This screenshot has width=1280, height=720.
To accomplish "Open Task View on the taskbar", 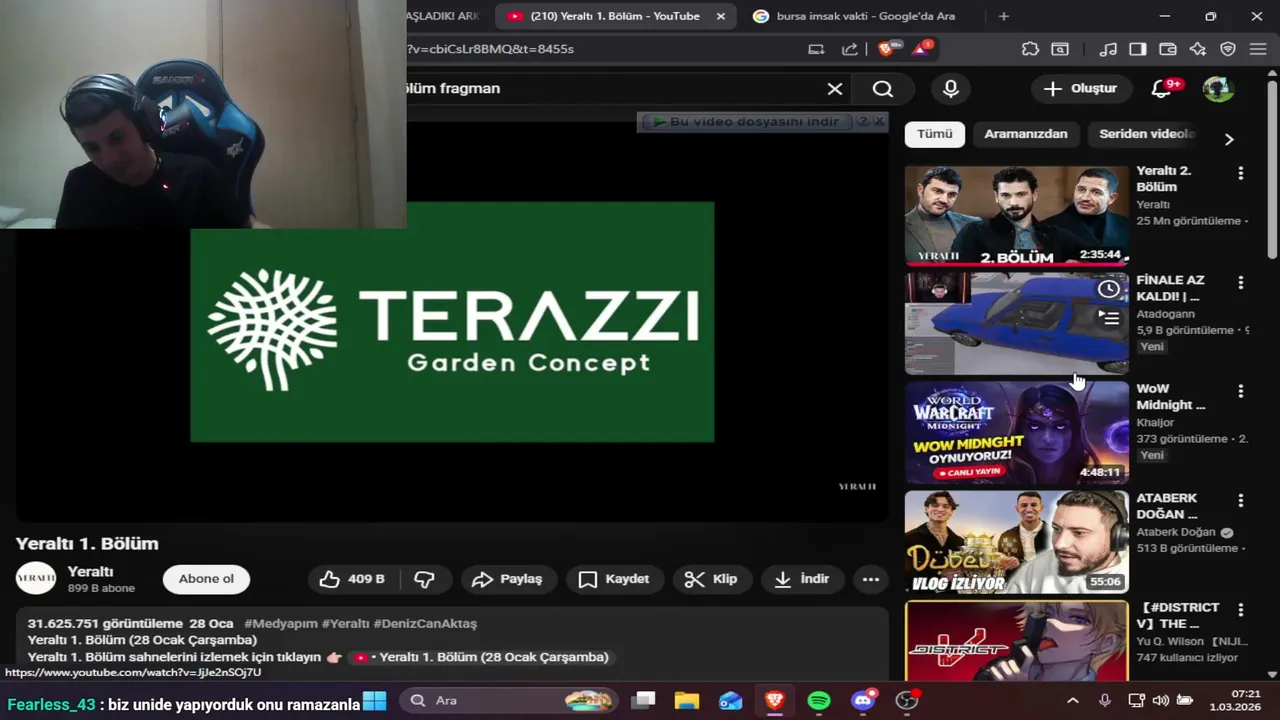I will coord(643,701).
